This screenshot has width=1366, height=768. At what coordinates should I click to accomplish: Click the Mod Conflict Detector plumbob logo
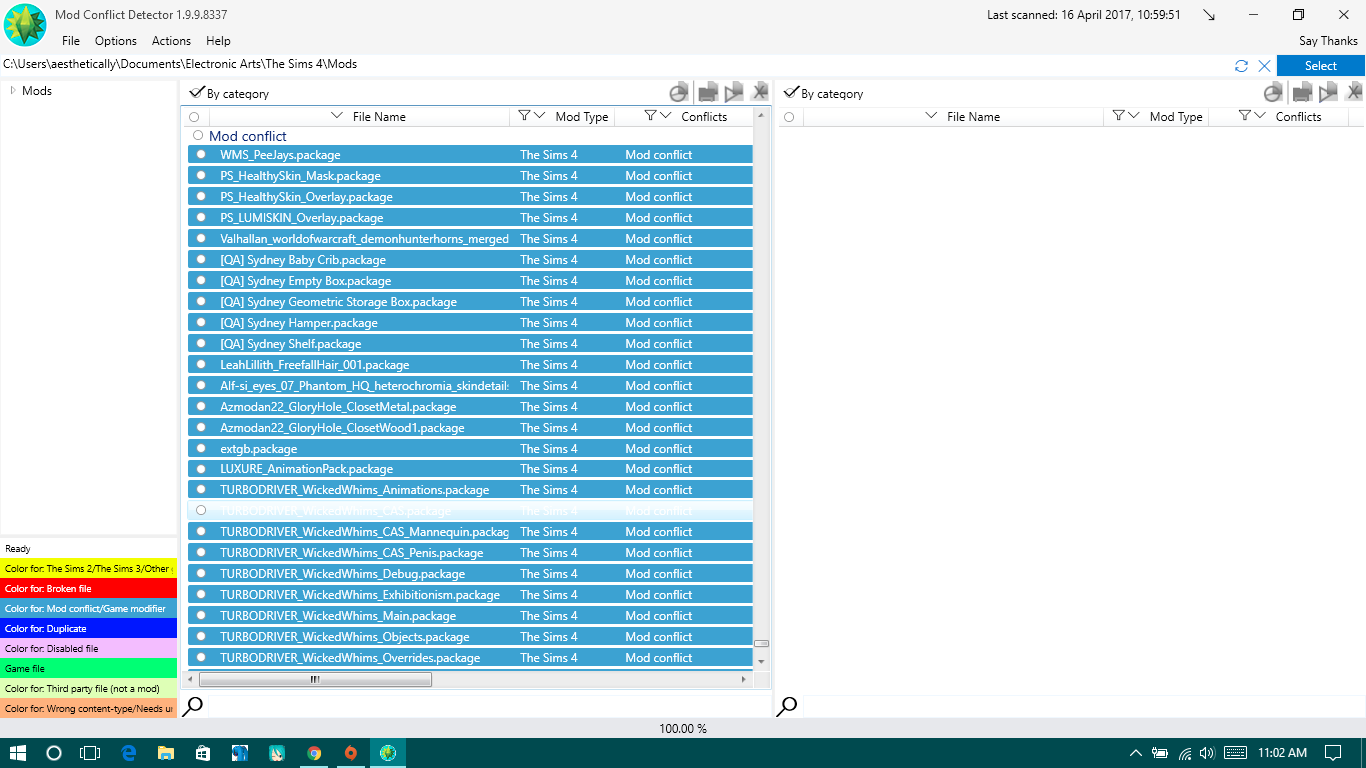tap(26, 25)
